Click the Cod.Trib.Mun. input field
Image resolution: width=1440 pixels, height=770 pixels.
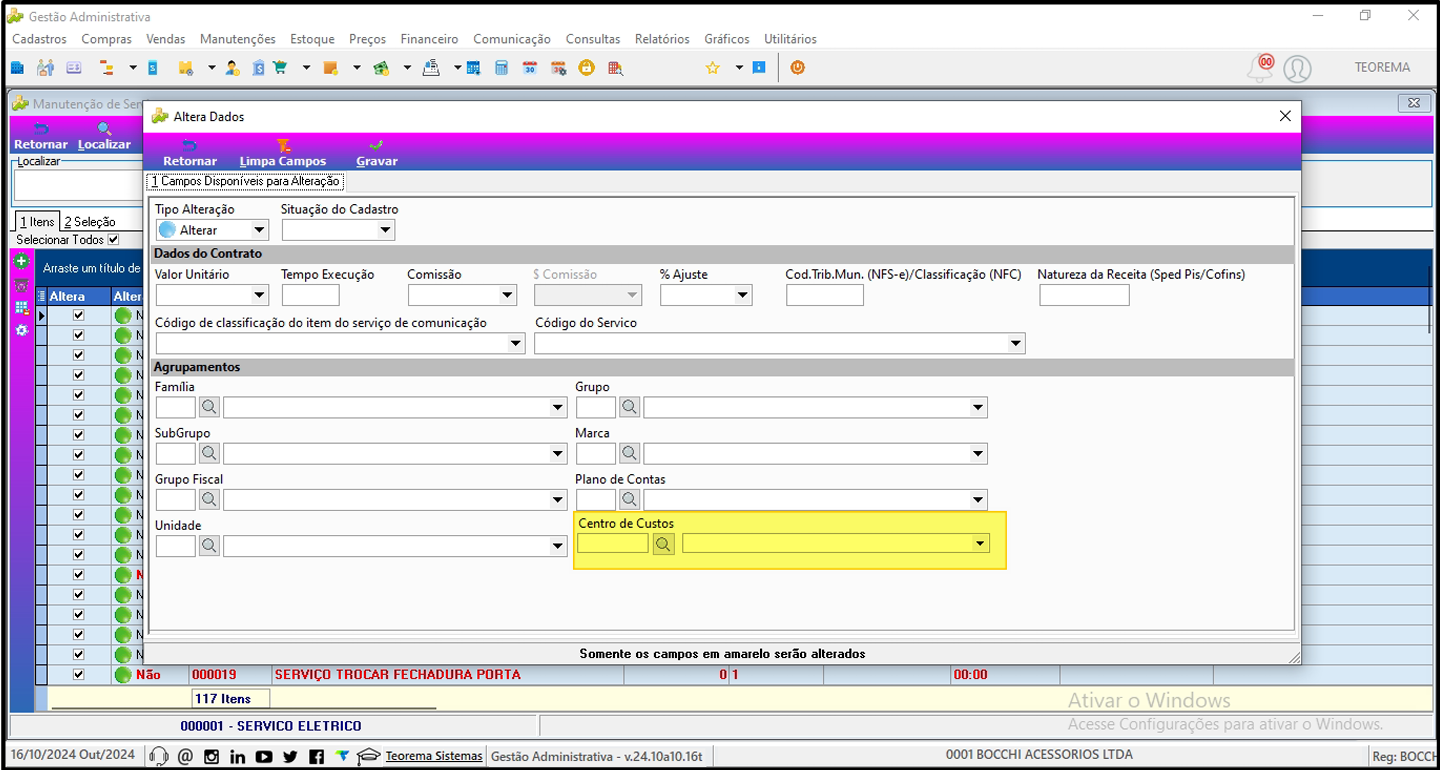(825, 295)
